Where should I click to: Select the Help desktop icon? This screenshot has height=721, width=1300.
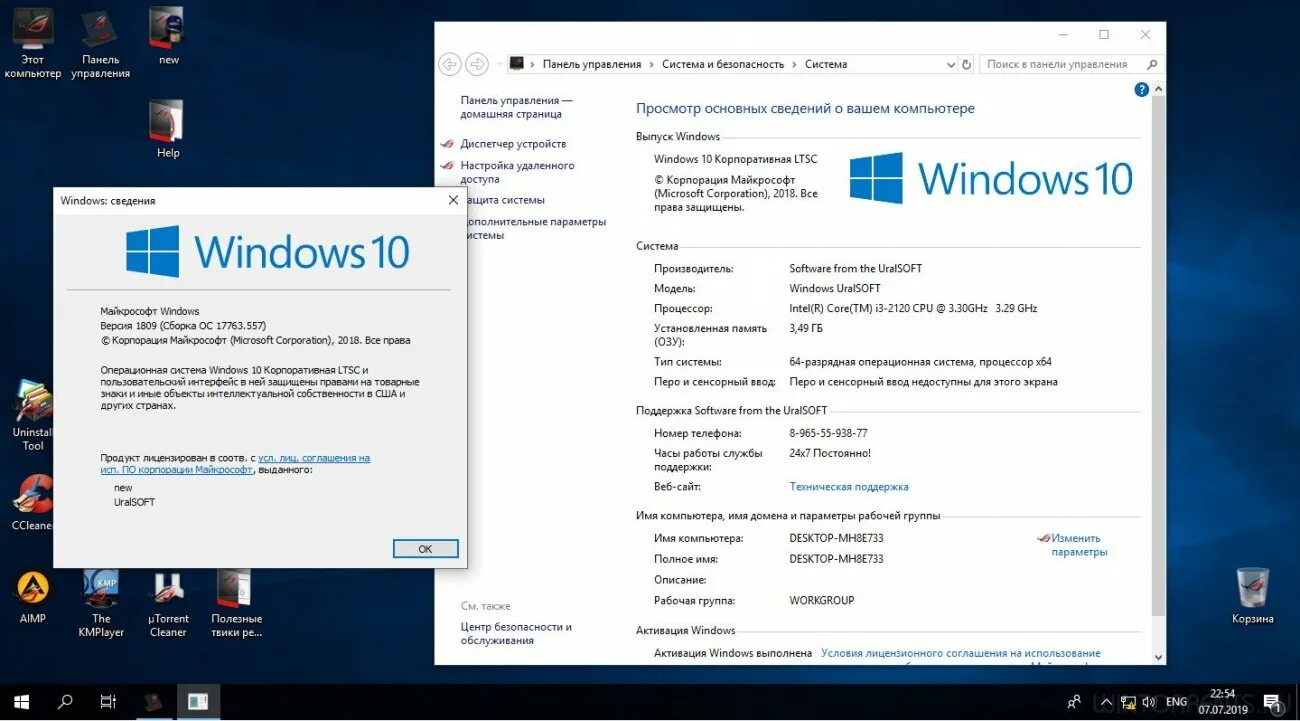click(167, 130)
